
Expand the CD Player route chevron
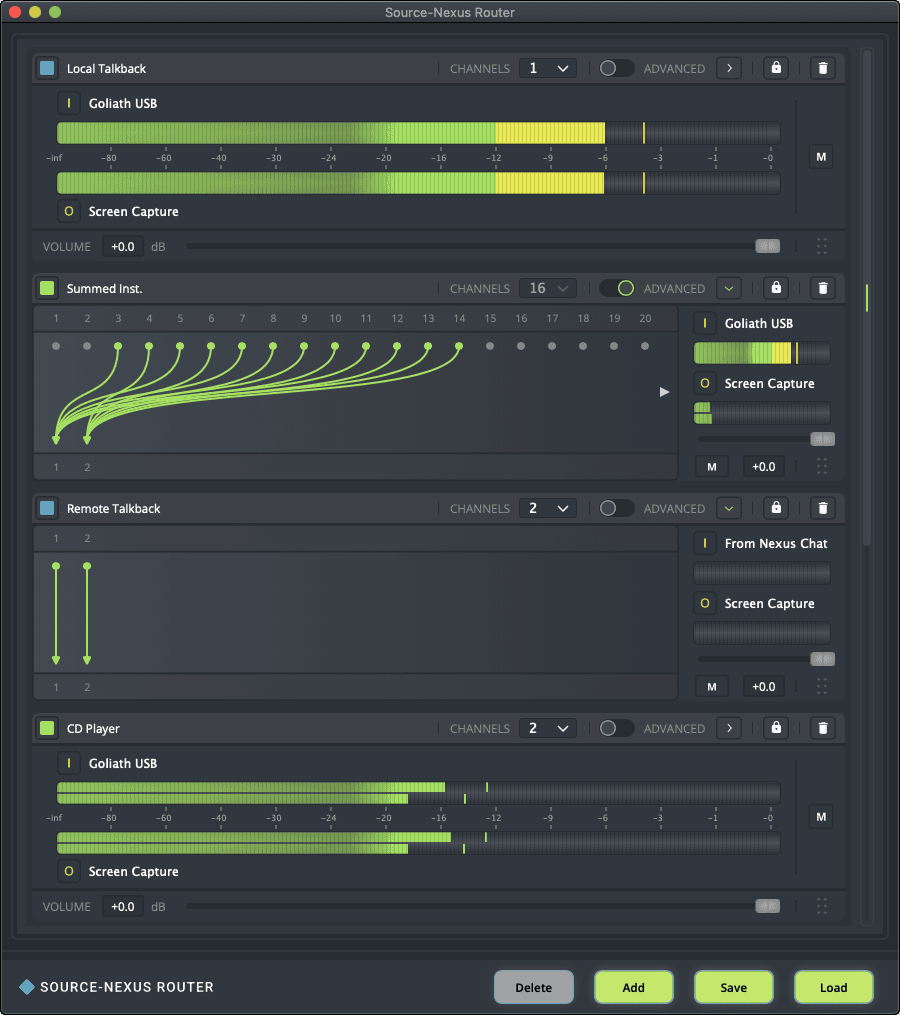coord(729,729)
